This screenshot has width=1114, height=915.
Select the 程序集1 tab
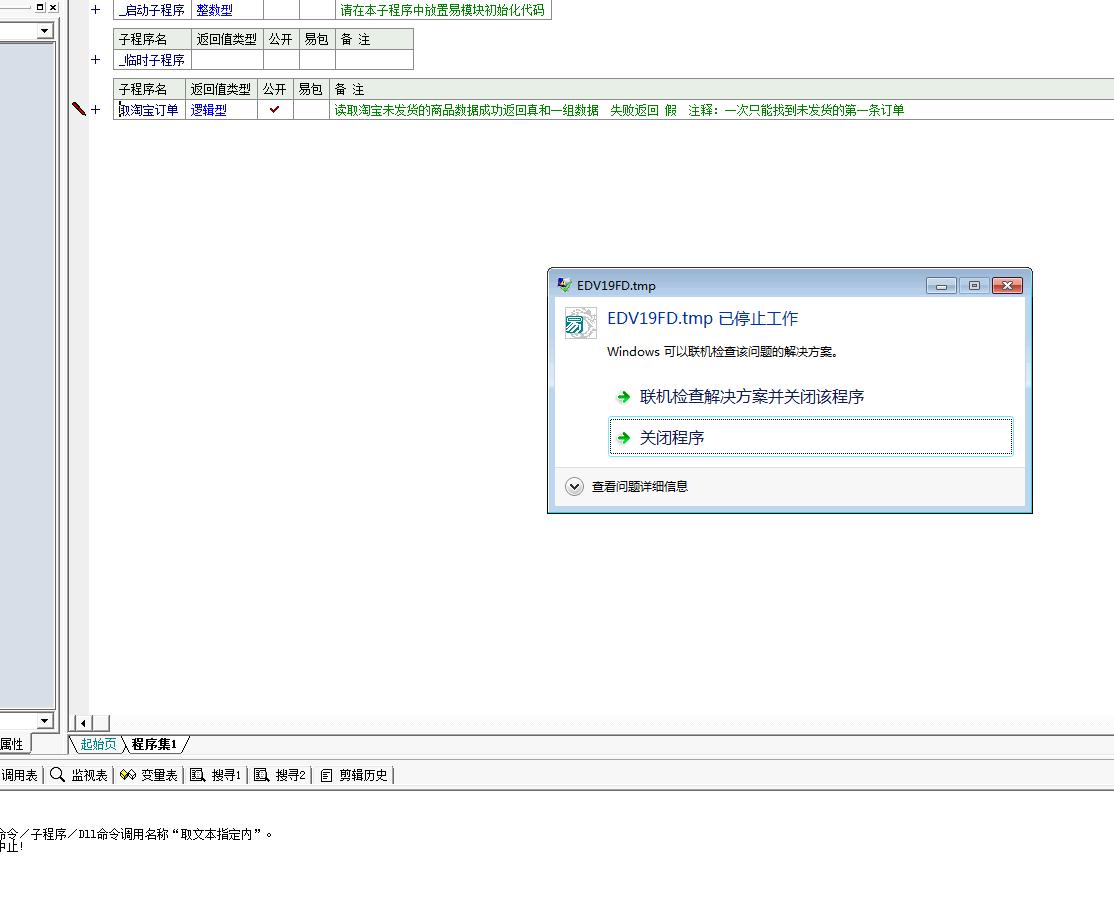coord(154,744)
